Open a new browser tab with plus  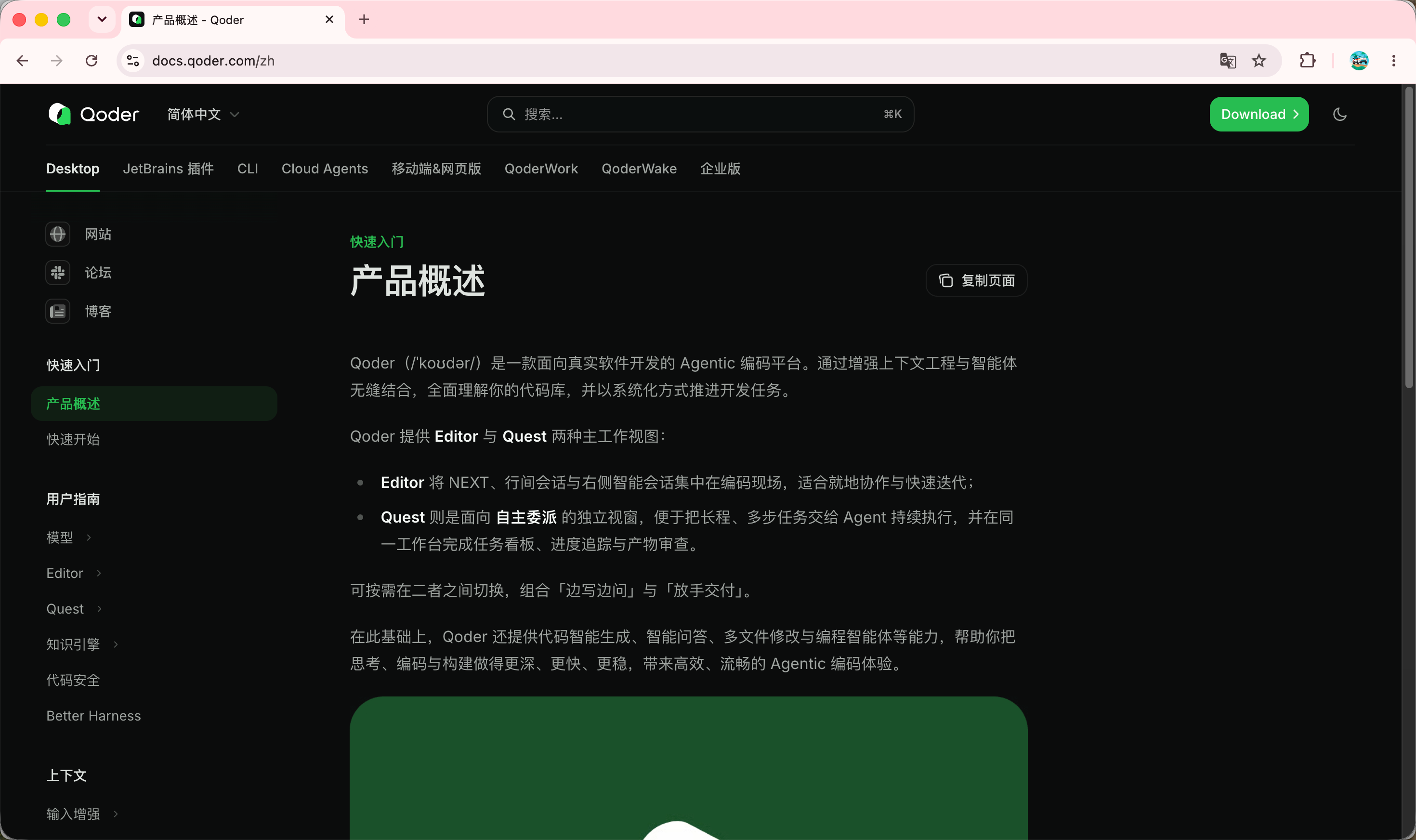(364, 20)
